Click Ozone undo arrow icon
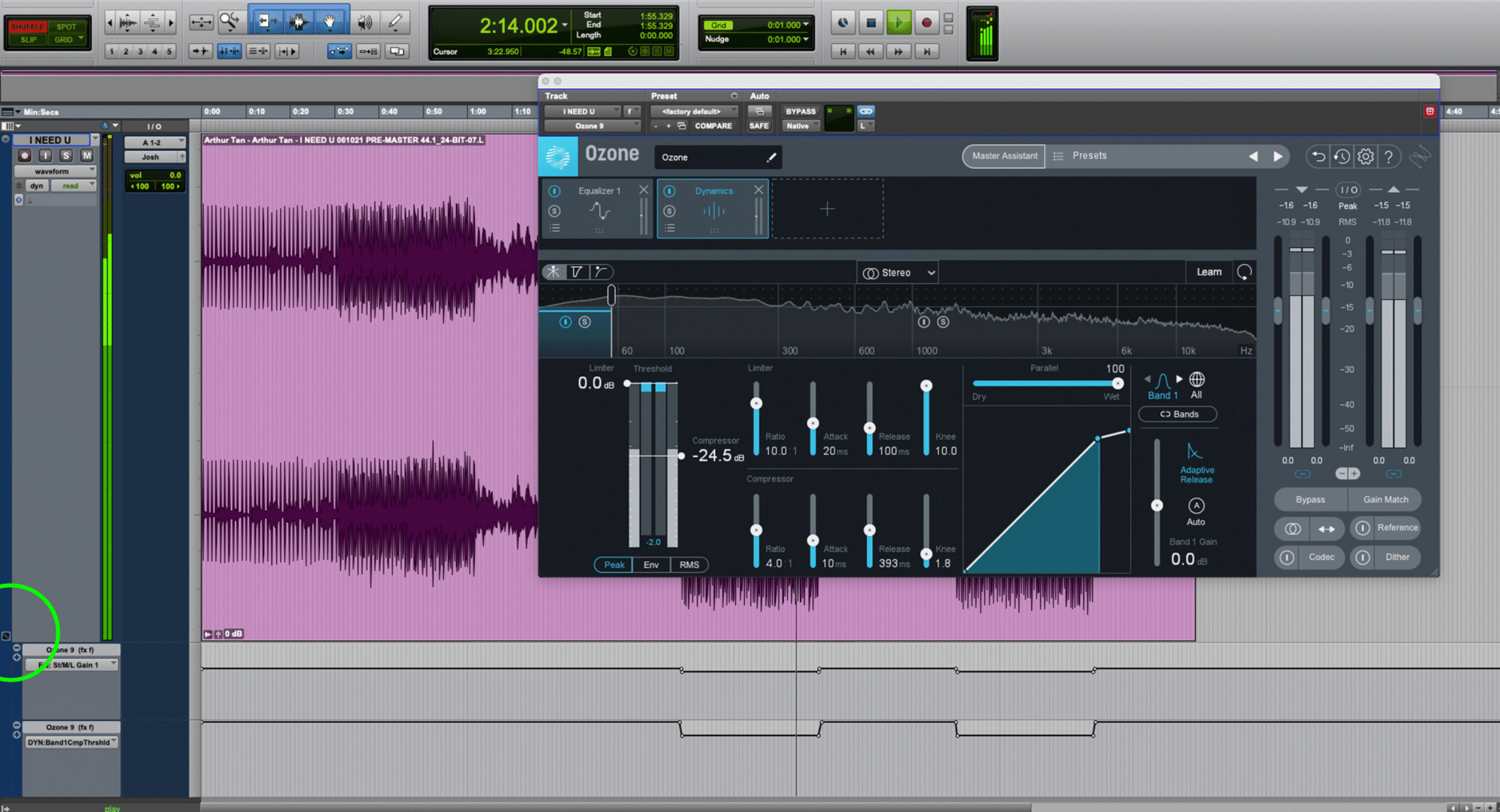 coord(1318,157)
